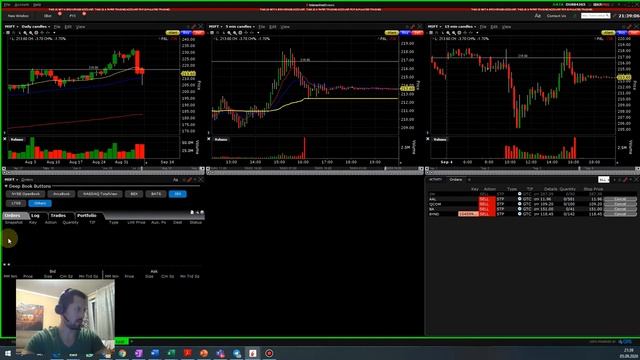Open MSFT symbol dropdown in 5 min chart
The width and height of the screenshot is (640, 360).
216,27
